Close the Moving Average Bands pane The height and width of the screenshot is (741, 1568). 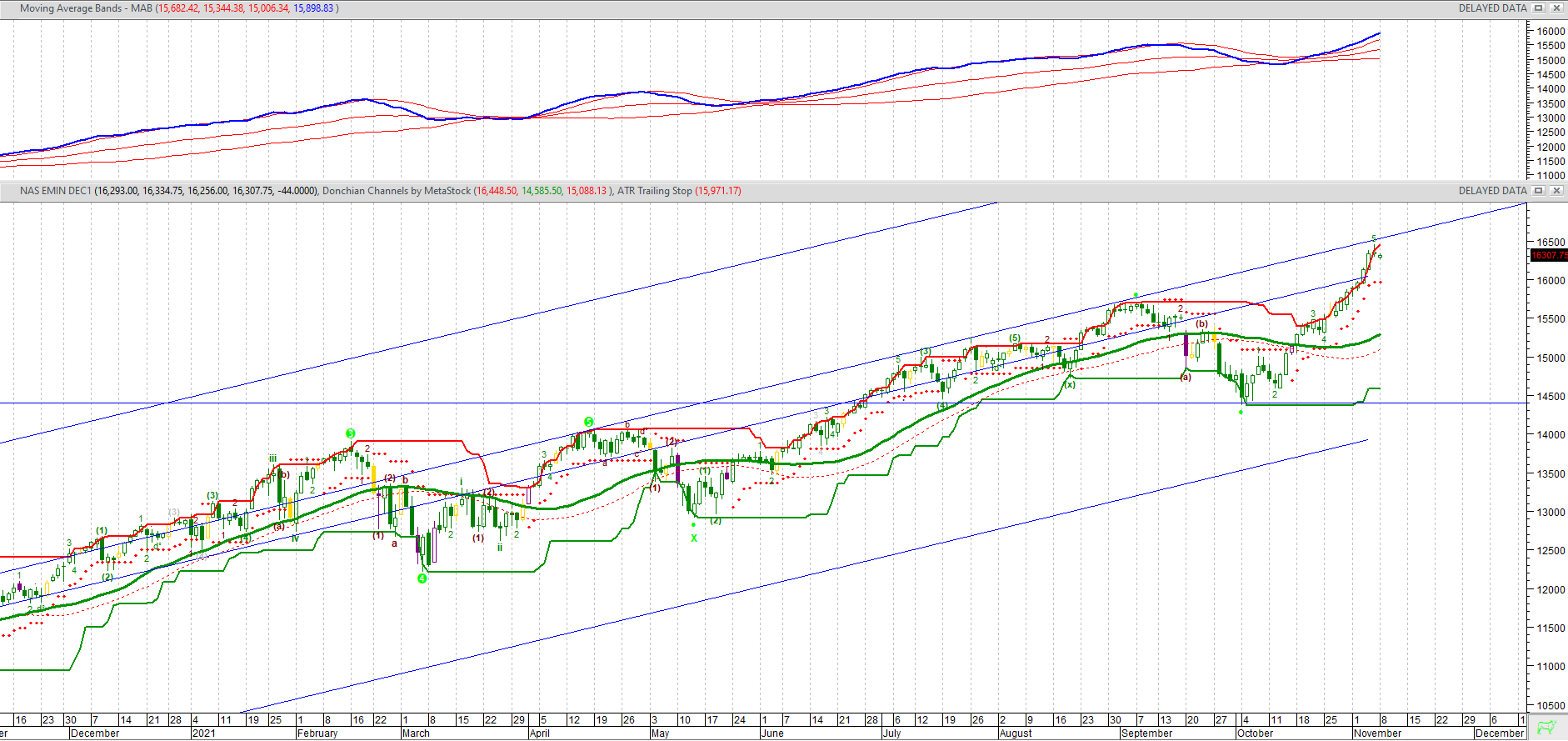pyautogui.click(x=1556, y=8)
